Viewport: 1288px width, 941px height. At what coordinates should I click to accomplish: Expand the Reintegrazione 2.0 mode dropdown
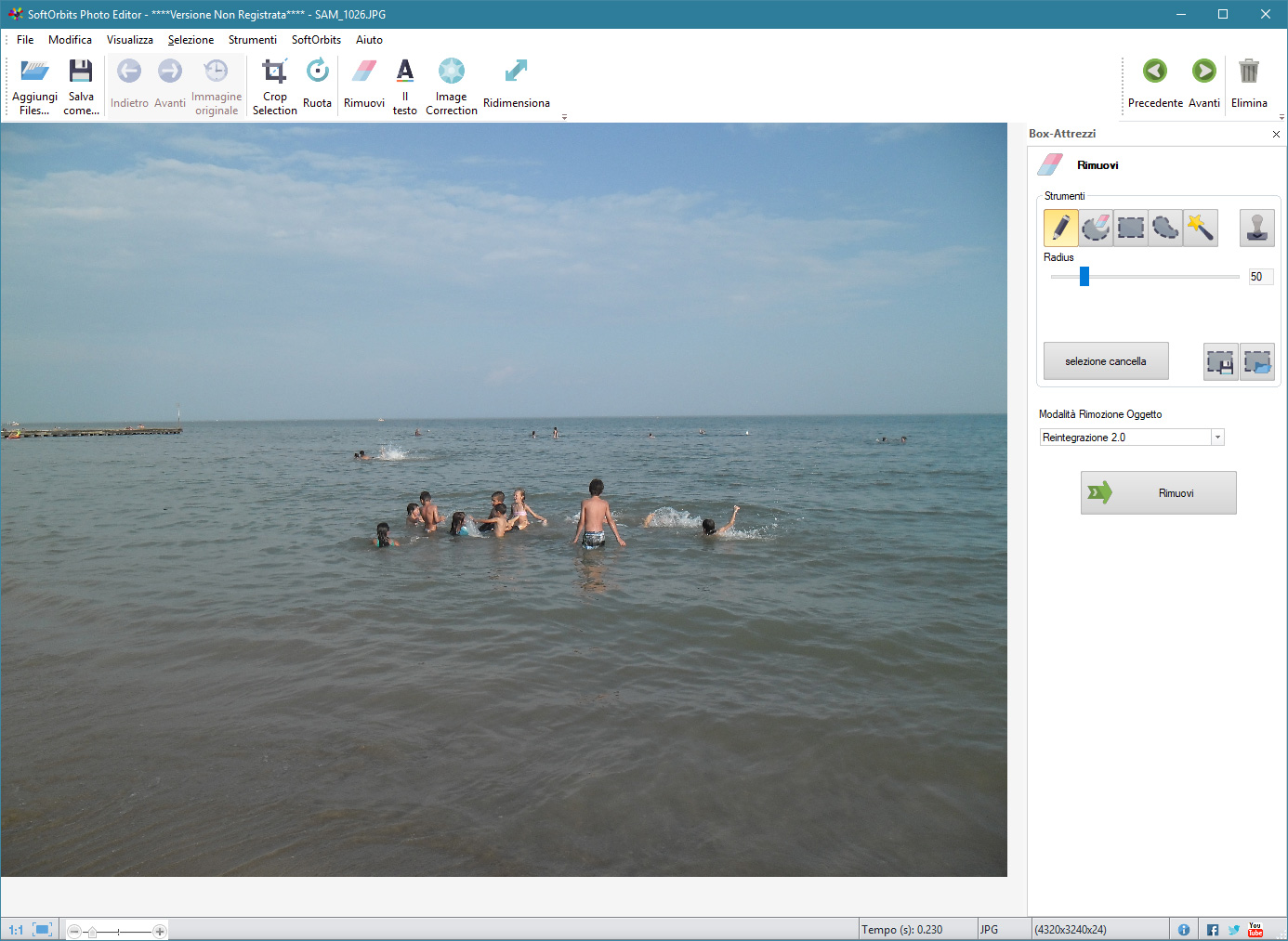[x=1217, y=438]
